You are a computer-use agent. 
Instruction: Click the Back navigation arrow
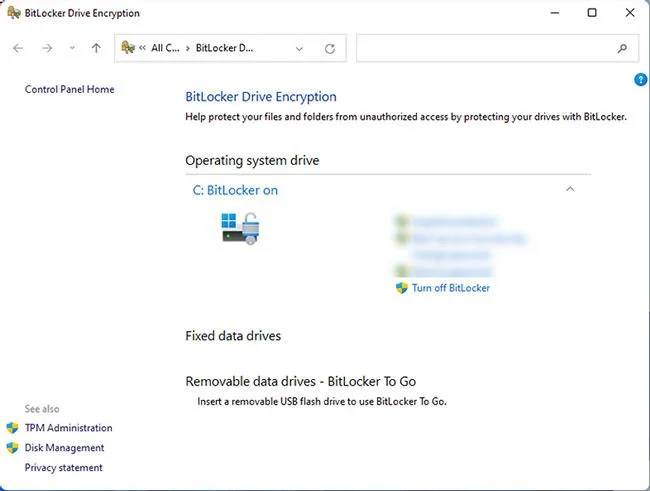pos(18,49)
